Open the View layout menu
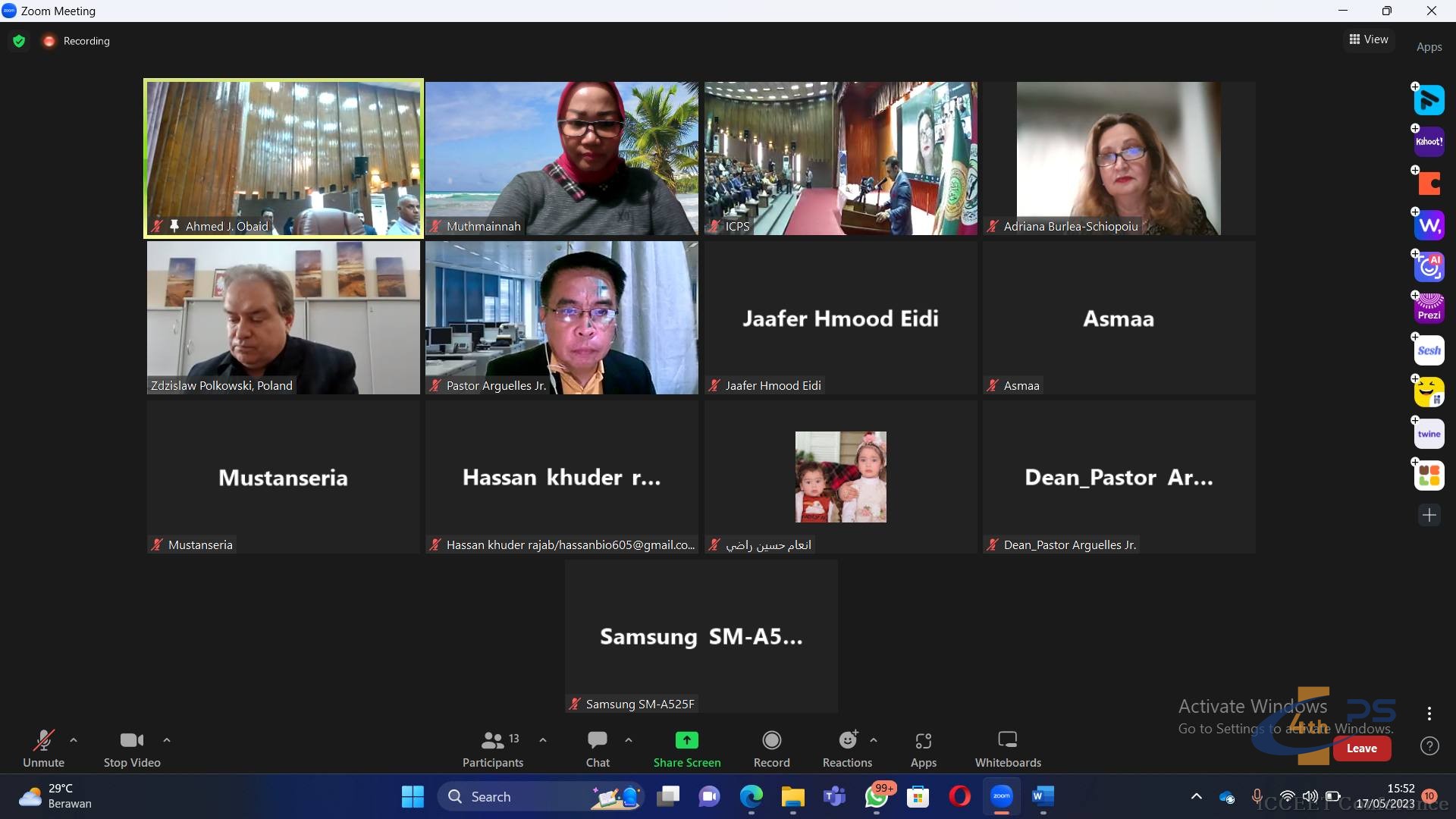Viewport: 1456px width, 819px height. 1368,39
